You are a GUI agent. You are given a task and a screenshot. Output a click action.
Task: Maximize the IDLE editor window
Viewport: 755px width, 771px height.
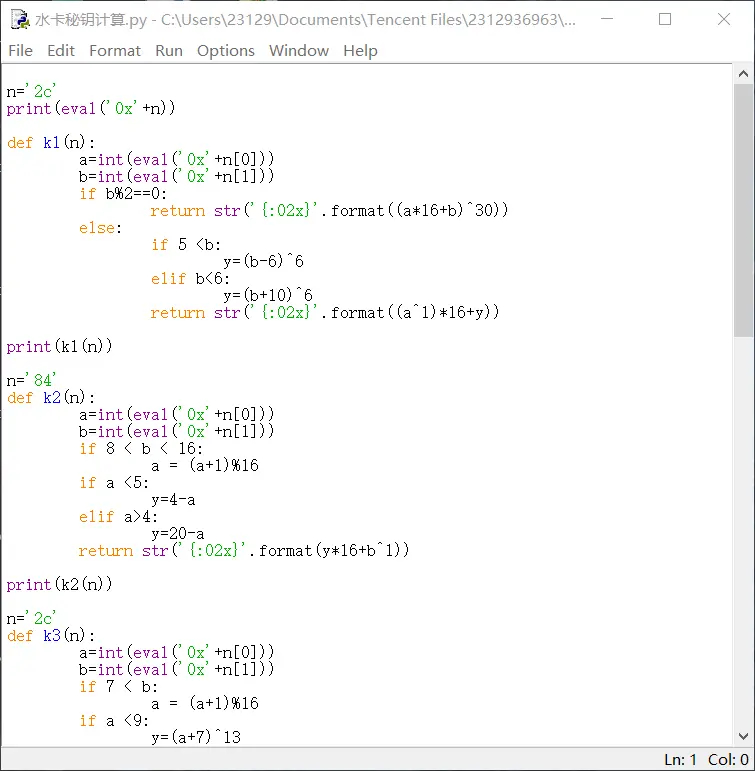coord(665,19)
